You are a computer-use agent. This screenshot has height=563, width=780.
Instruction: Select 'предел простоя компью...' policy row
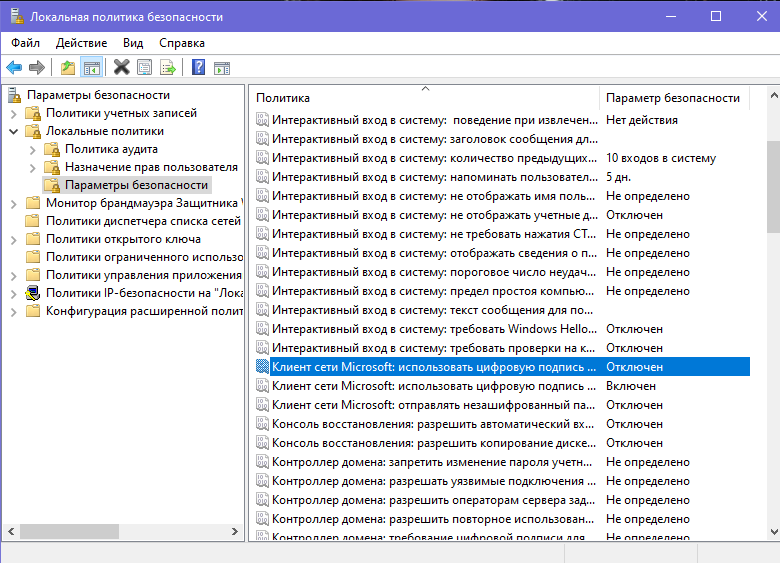(502, 291)
